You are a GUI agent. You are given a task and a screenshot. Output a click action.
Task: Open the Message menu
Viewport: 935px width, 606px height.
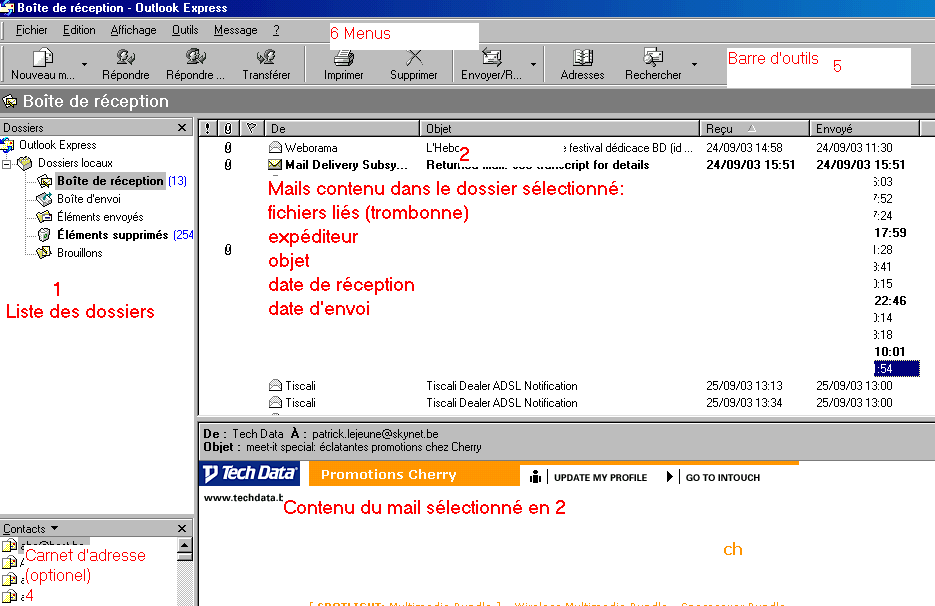click(x=236, y=30)
